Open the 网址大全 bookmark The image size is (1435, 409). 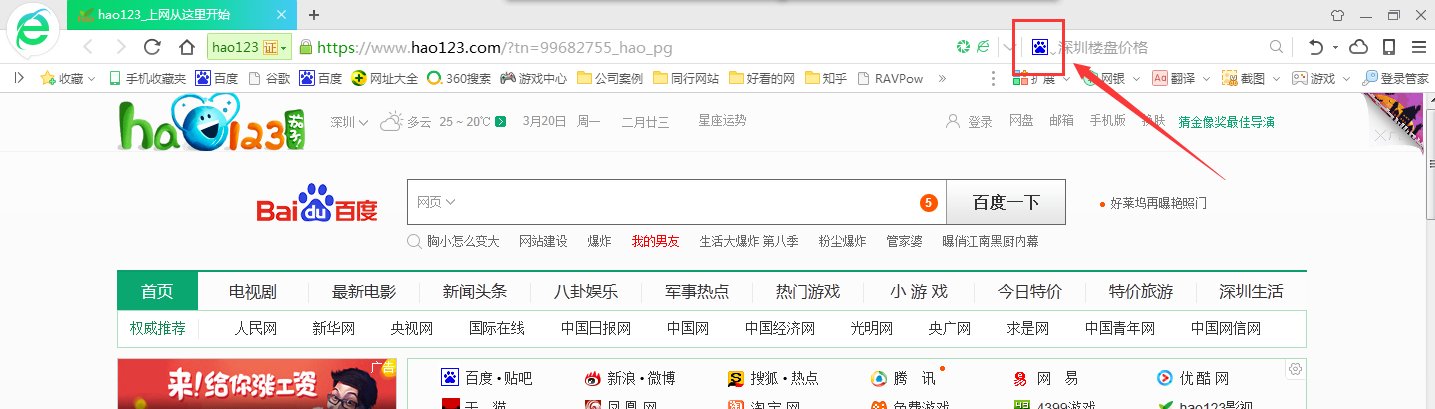click(x=384, y=78)
